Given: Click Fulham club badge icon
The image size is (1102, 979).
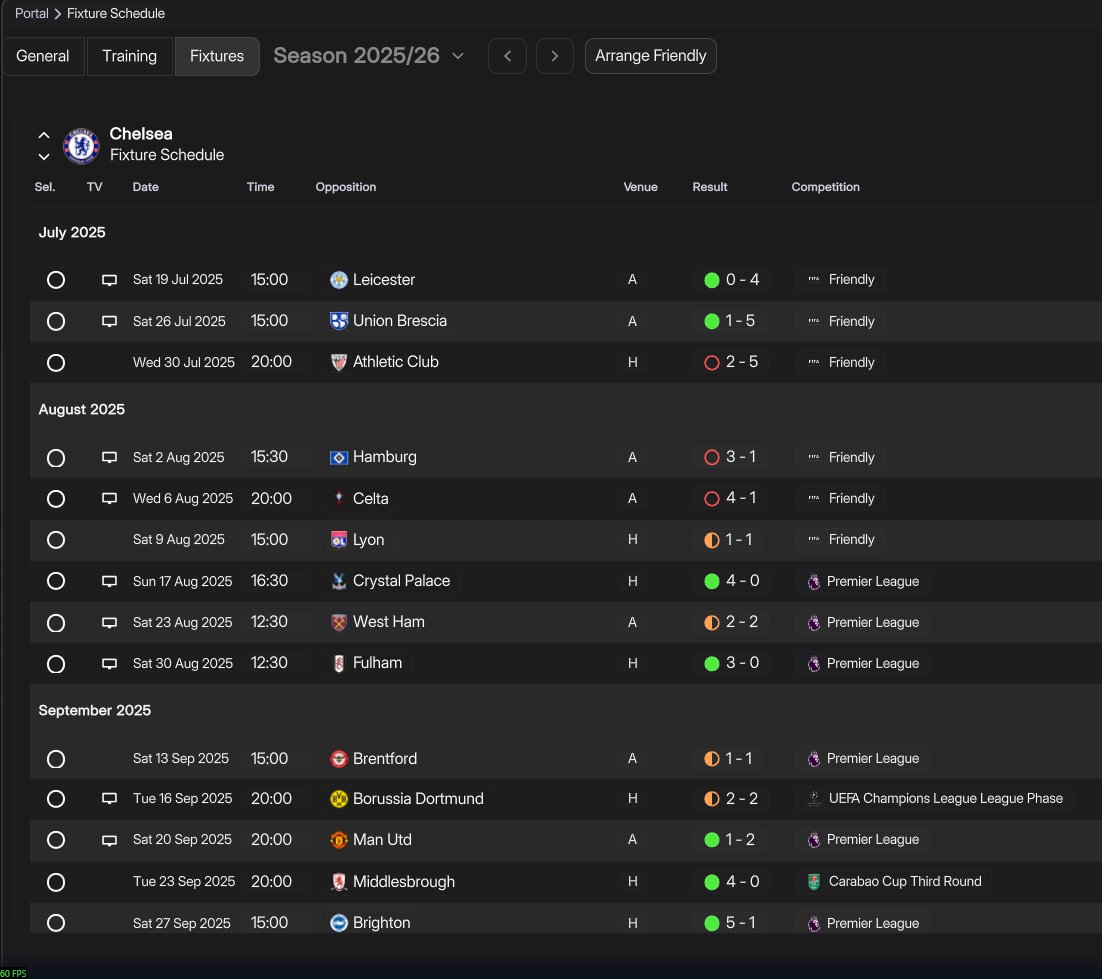Looking at the screenshot, I should pyautogui.click(x=339, y=663).
